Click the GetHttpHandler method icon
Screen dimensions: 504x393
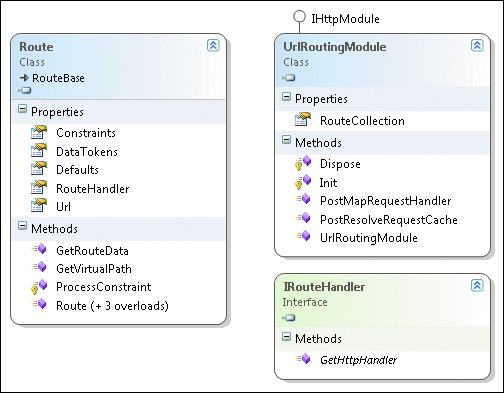(303, 359)
